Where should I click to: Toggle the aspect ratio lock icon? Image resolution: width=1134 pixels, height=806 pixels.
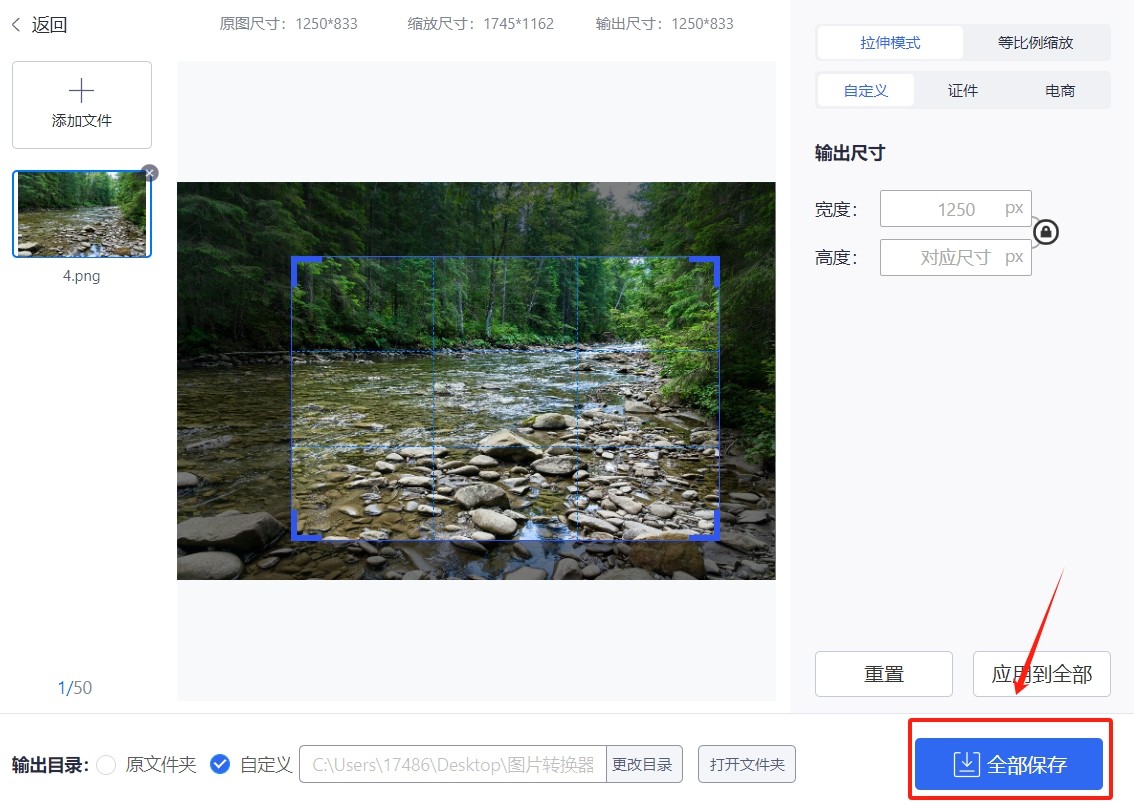tap(1046, 233)
